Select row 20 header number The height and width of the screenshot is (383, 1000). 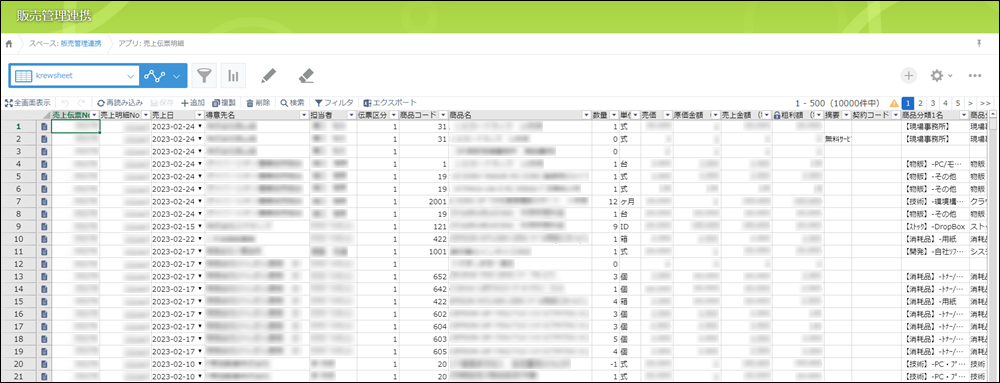(19, 364)
